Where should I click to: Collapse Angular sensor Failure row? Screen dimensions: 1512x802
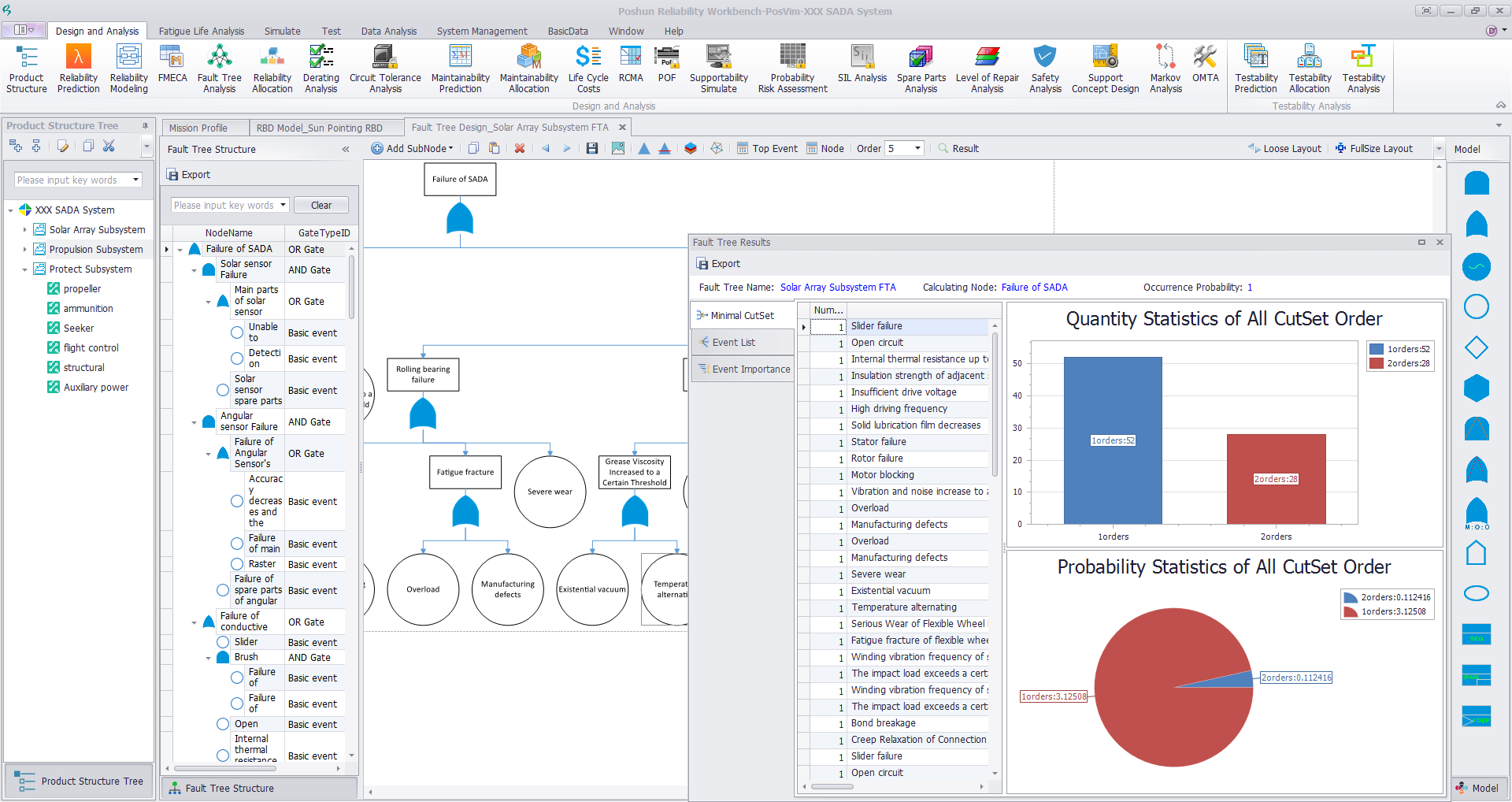195,422
